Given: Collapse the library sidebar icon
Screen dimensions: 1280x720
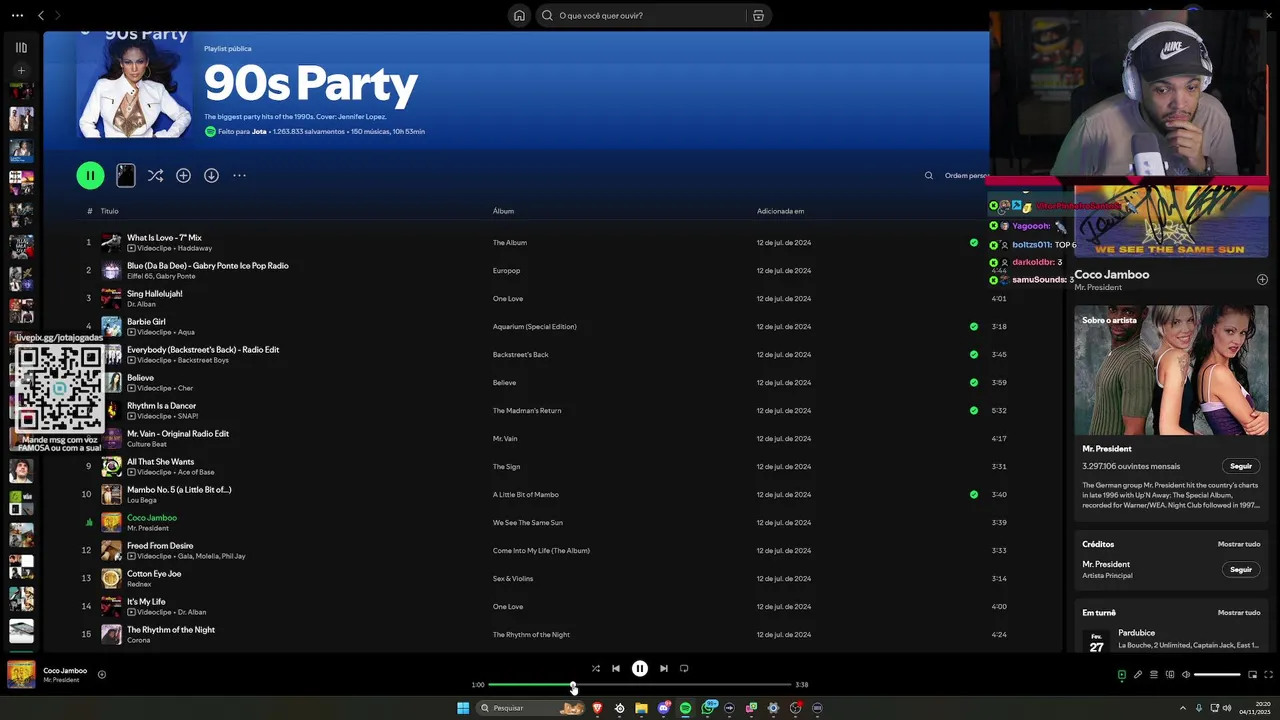Looking at the screenshot, I should (21, 47).
